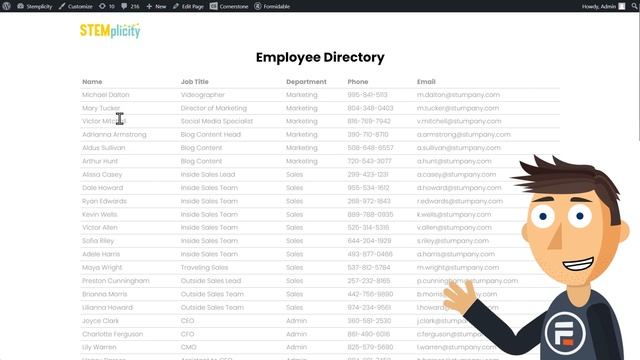
Task: Select the name Charlotte Ferguson
Action: (x=113, y=334)
